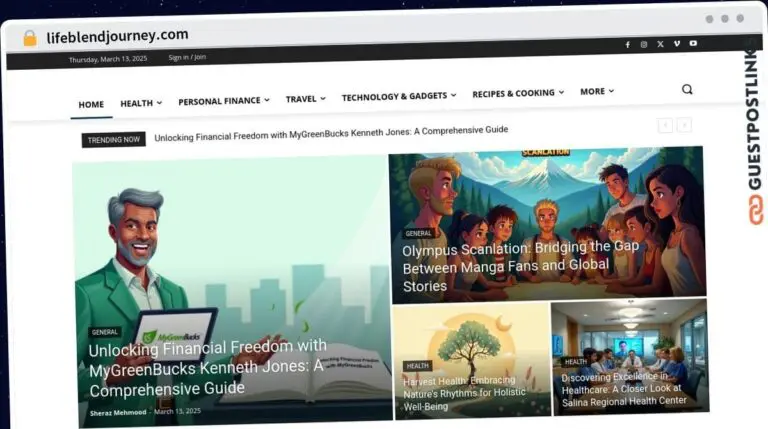The width and height of the screenshot is (768, 429).
Task: Open author Sheraz Mehmood profile link
Action: pos(118,413)
